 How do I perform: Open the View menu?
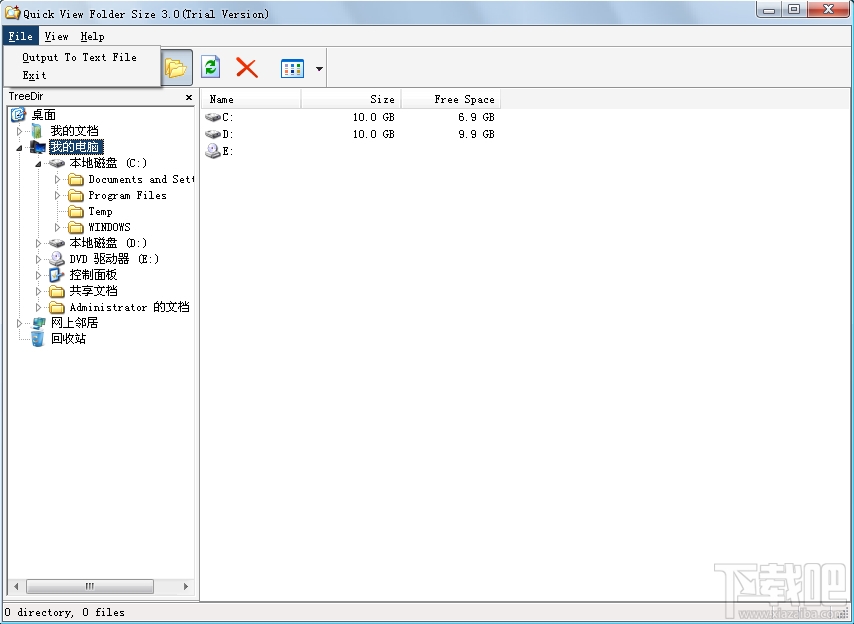tap(57, 36)
